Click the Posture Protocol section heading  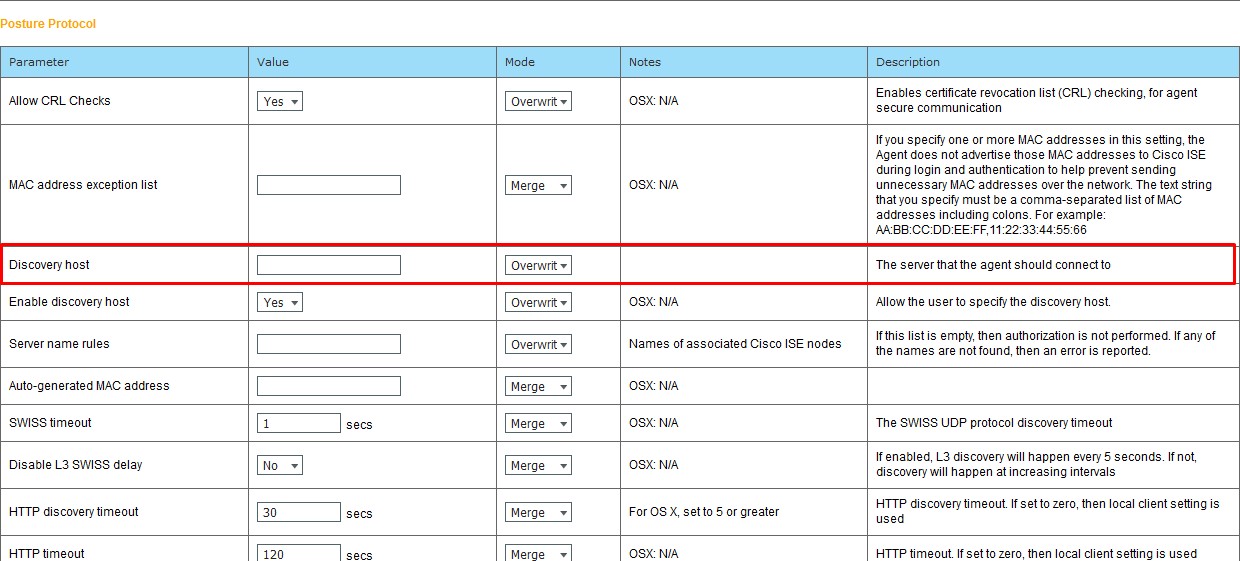[x=48, y=23]
